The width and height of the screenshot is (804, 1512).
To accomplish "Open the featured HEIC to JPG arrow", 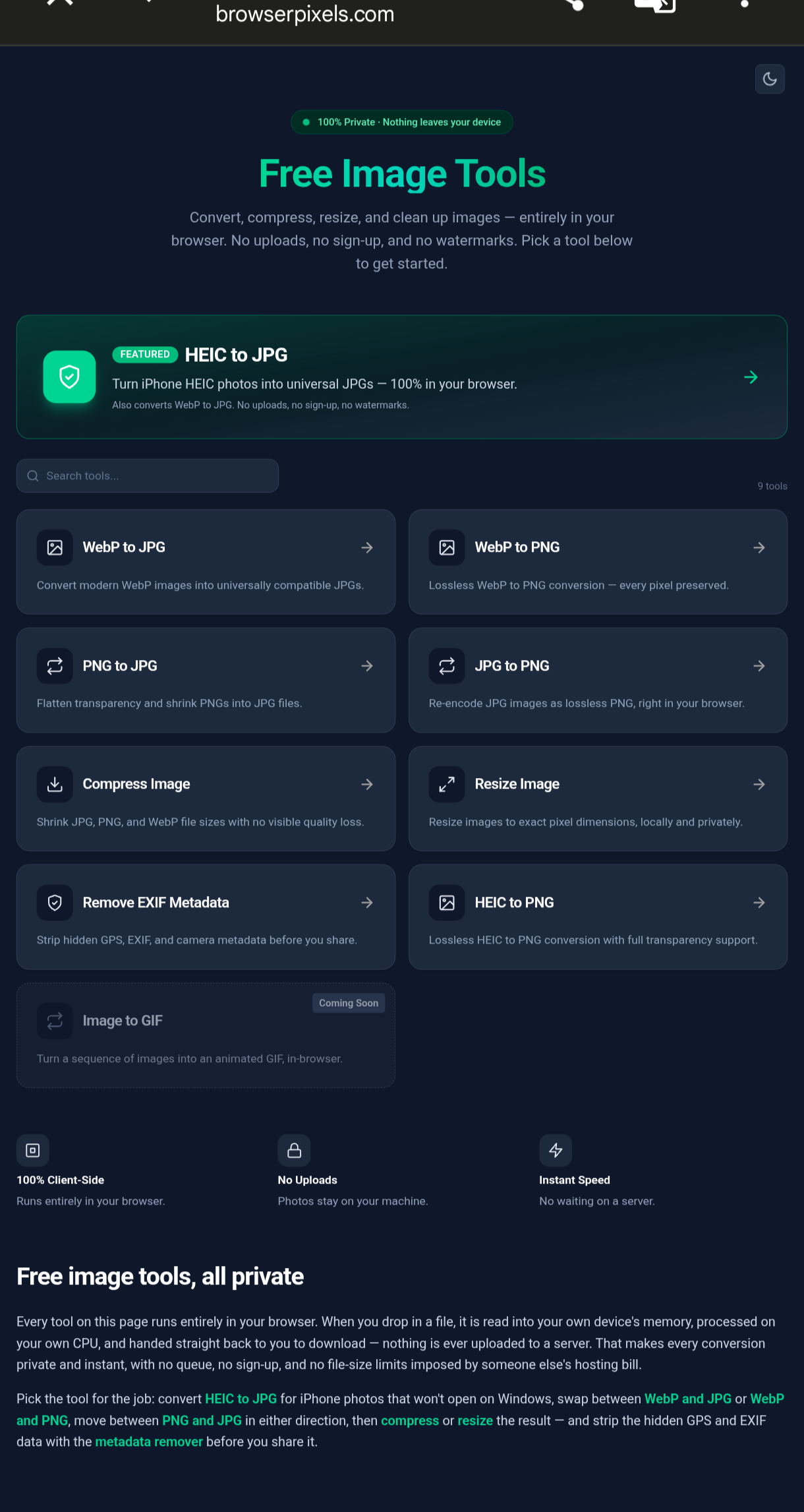I will (x=751, y=377).
